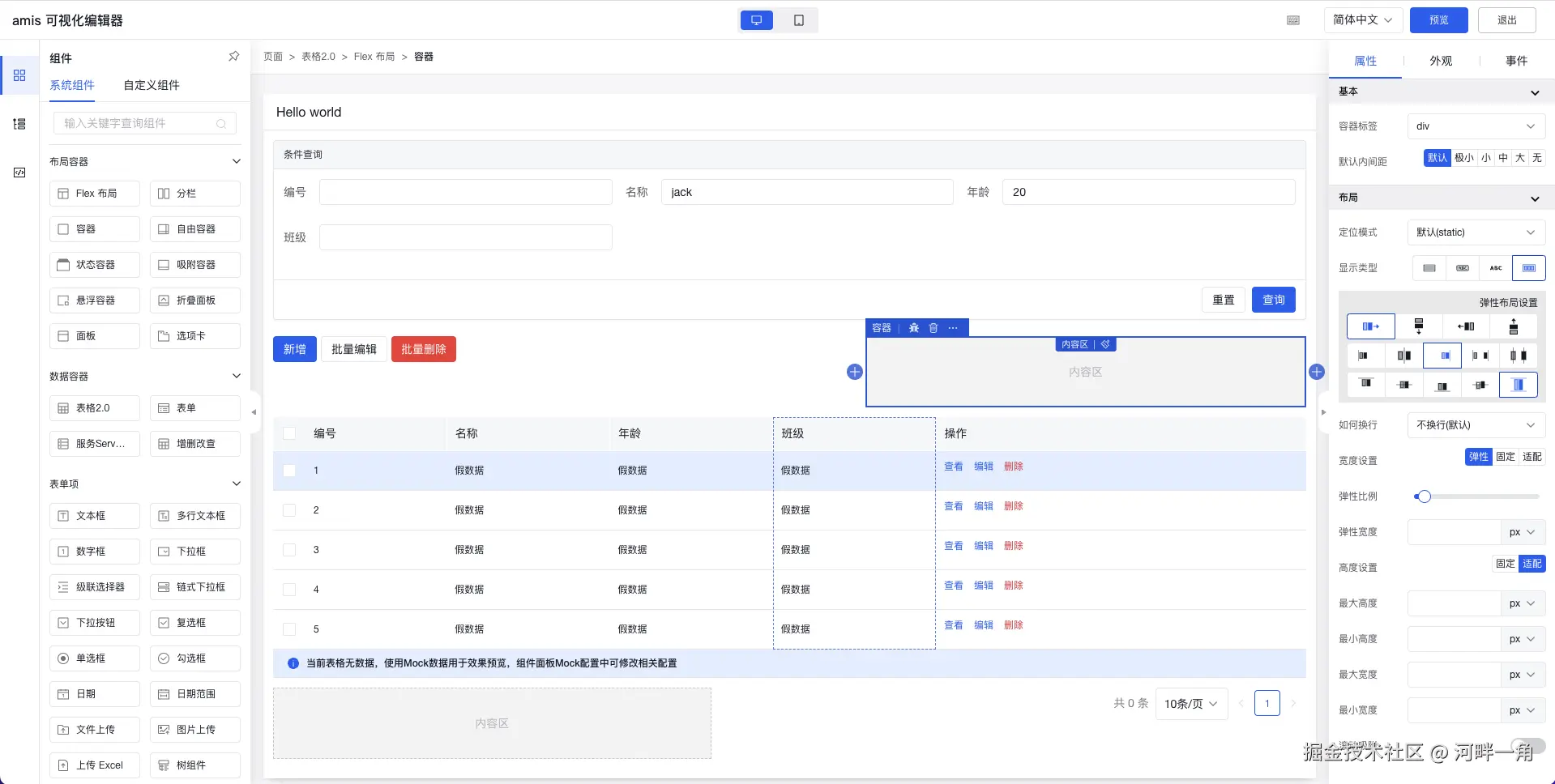Toggle the select-all checkbox in table header

click(x=289, y=433)
